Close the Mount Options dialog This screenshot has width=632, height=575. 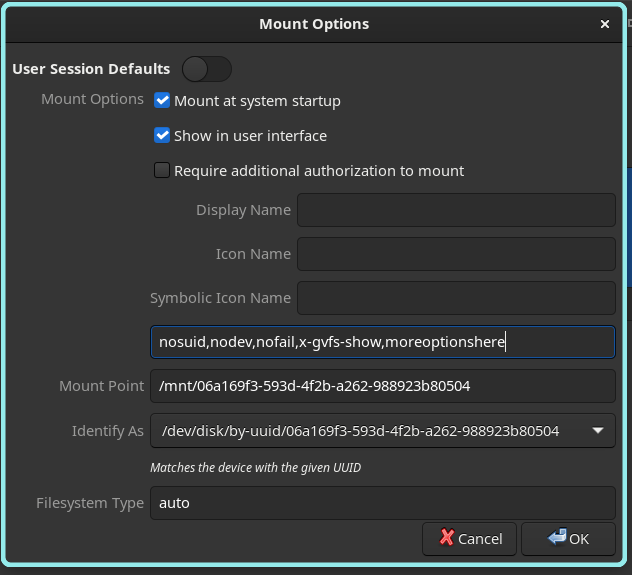pyautogui.click(x=605, y=24)
